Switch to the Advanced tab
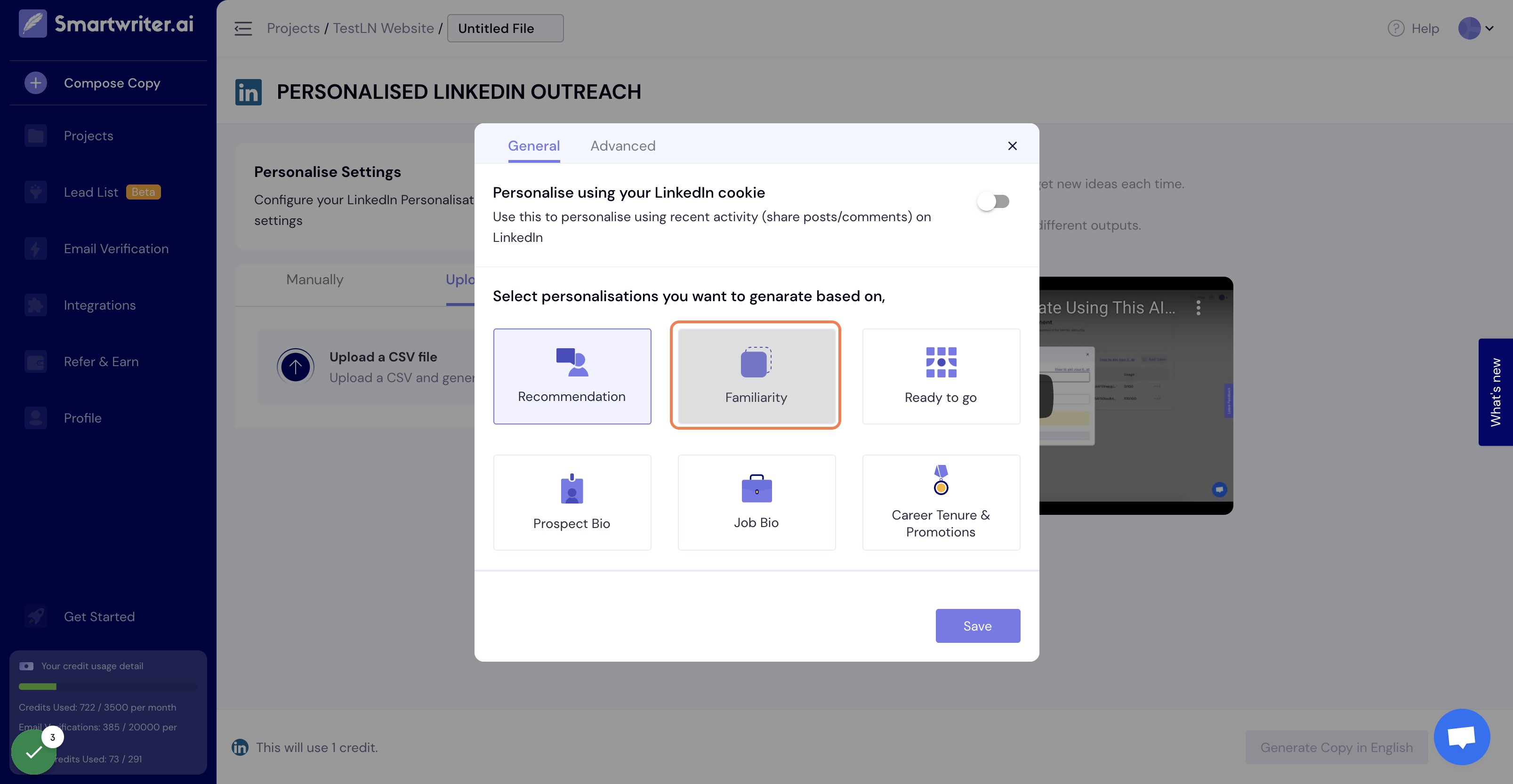The width and height of the screenshot is (1513, 784). tap(623, 145)
